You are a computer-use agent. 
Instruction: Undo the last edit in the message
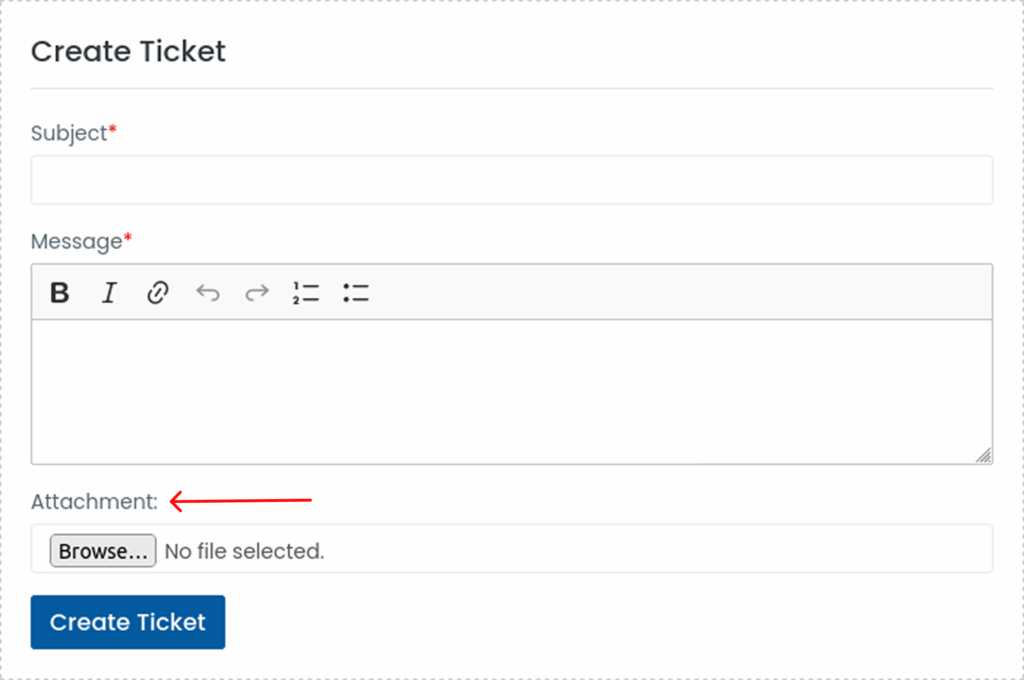click(x=207, y=293)
